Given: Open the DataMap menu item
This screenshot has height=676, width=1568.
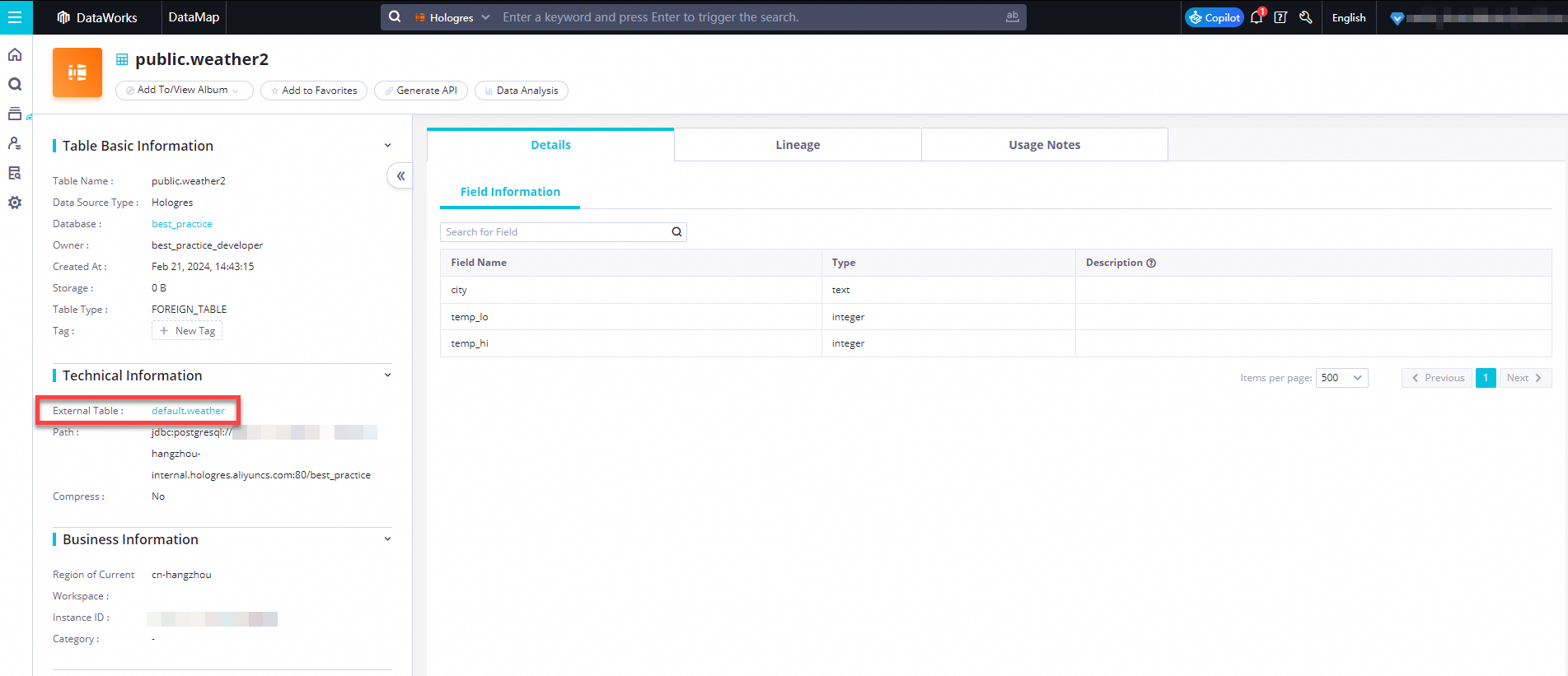Looking at the screenshot, I should [x=194, y=17].
